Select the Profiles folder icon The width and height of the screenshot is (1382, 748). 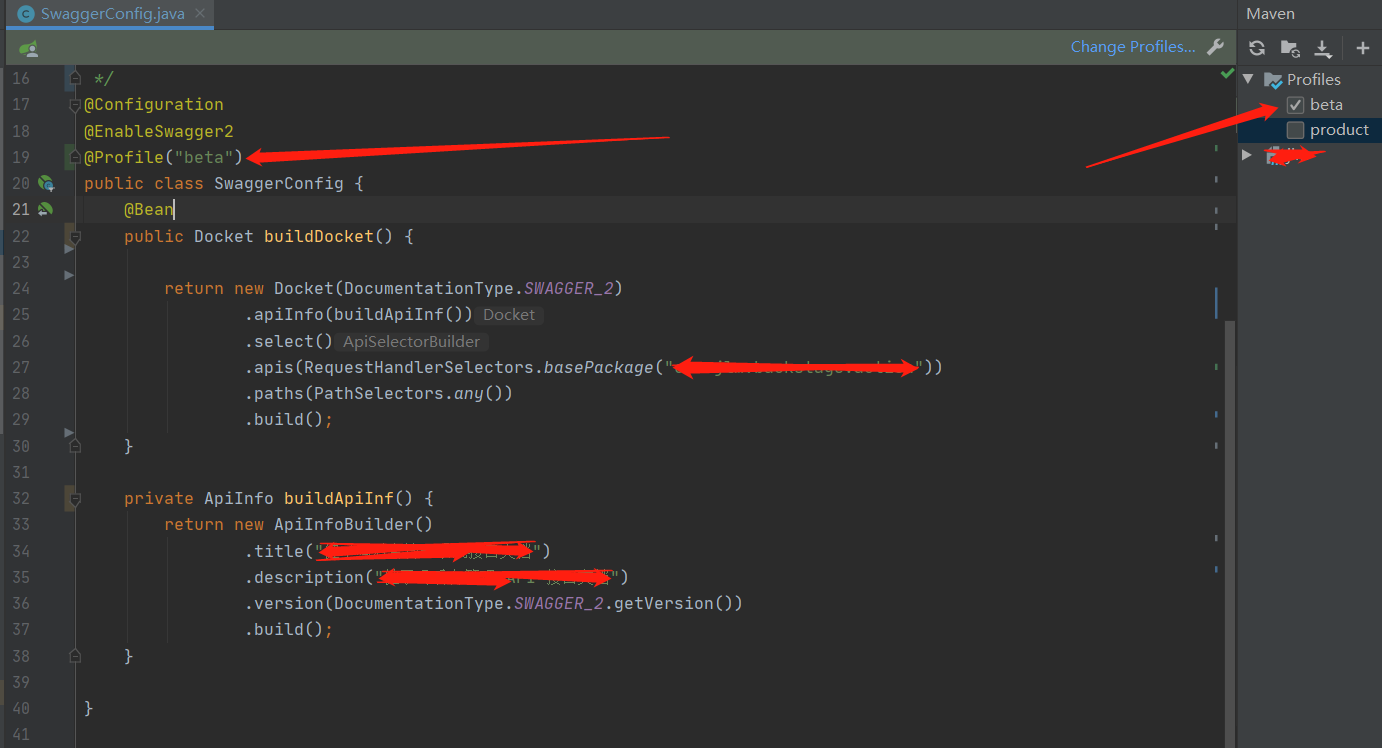[1273, 80]
